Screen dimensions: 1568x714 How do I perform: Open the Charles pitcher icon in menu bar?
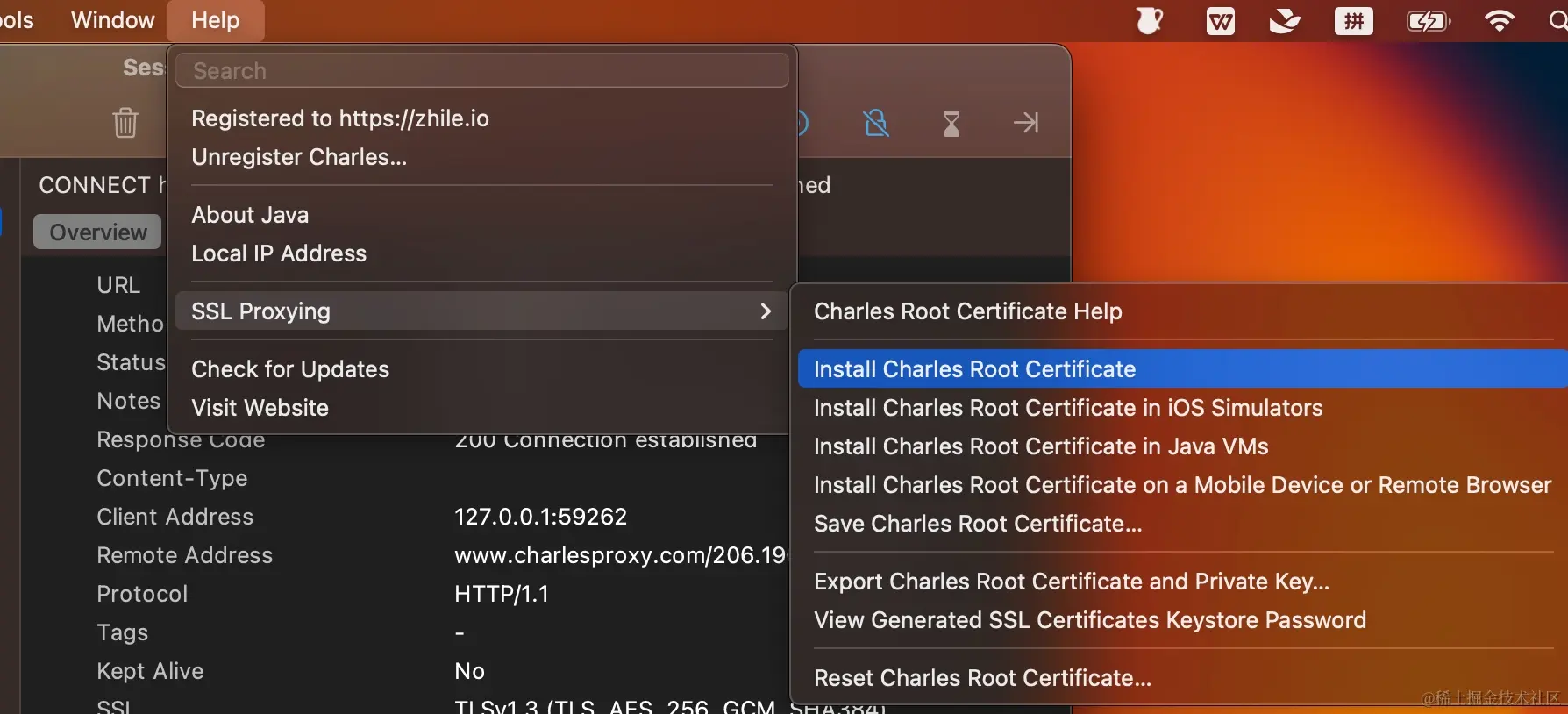[x=1149, y=20]
